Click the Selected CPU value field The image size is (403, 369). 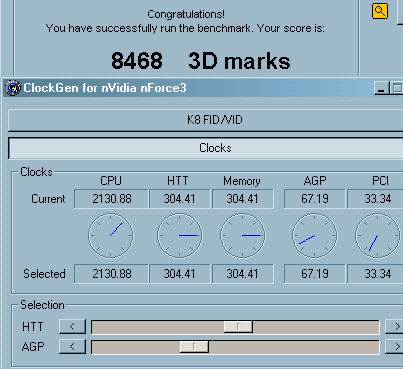tap(111, 274)
